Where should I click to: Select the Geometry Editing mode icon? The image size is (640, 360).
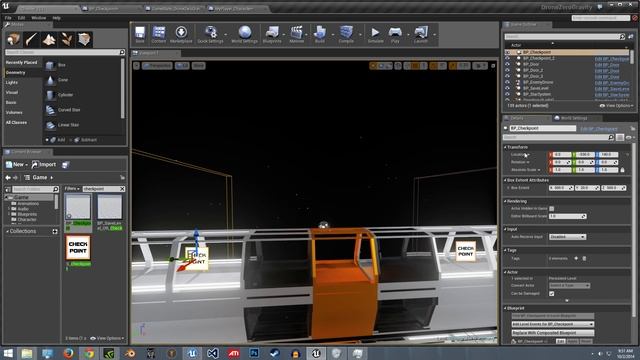(x=84, y=39)
